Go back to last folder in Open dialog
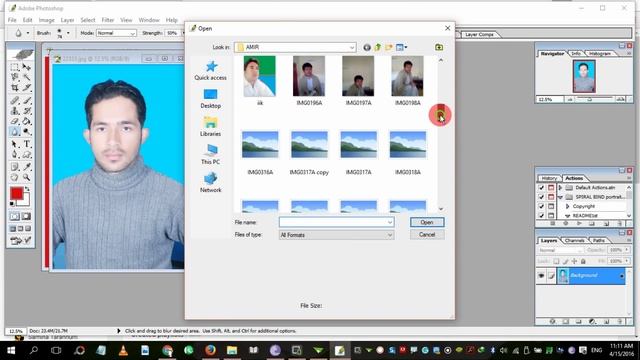Image resolution: width=640 pixels, height=360 pixels. [367, 47]
